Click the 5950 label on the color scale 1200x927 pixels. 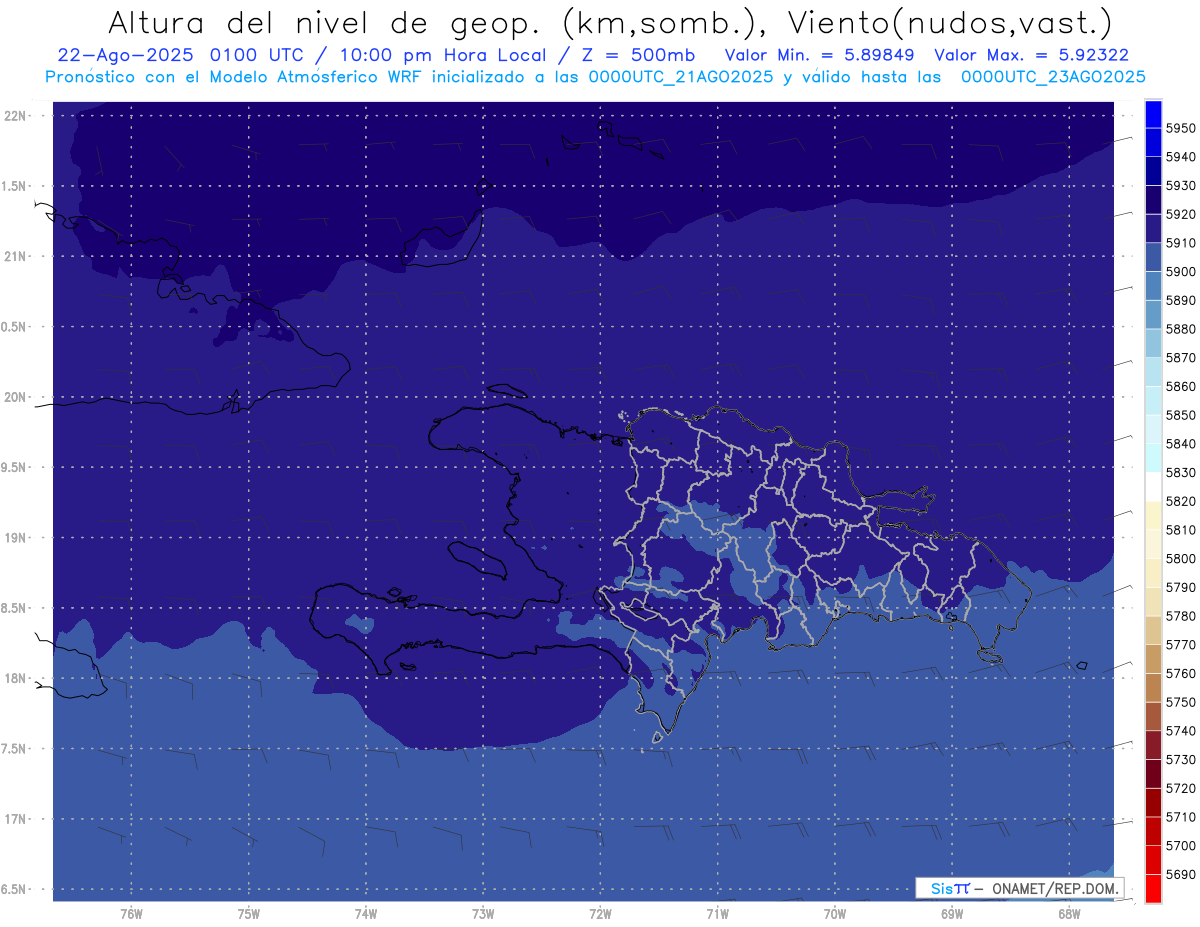pyautogui.click(x=1179, y=128)
